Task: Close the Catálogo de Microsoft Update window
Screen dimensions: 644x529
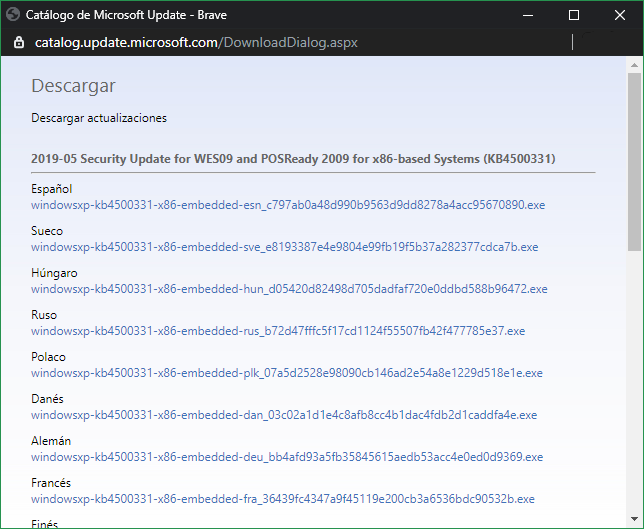Action: coord(620,15)
